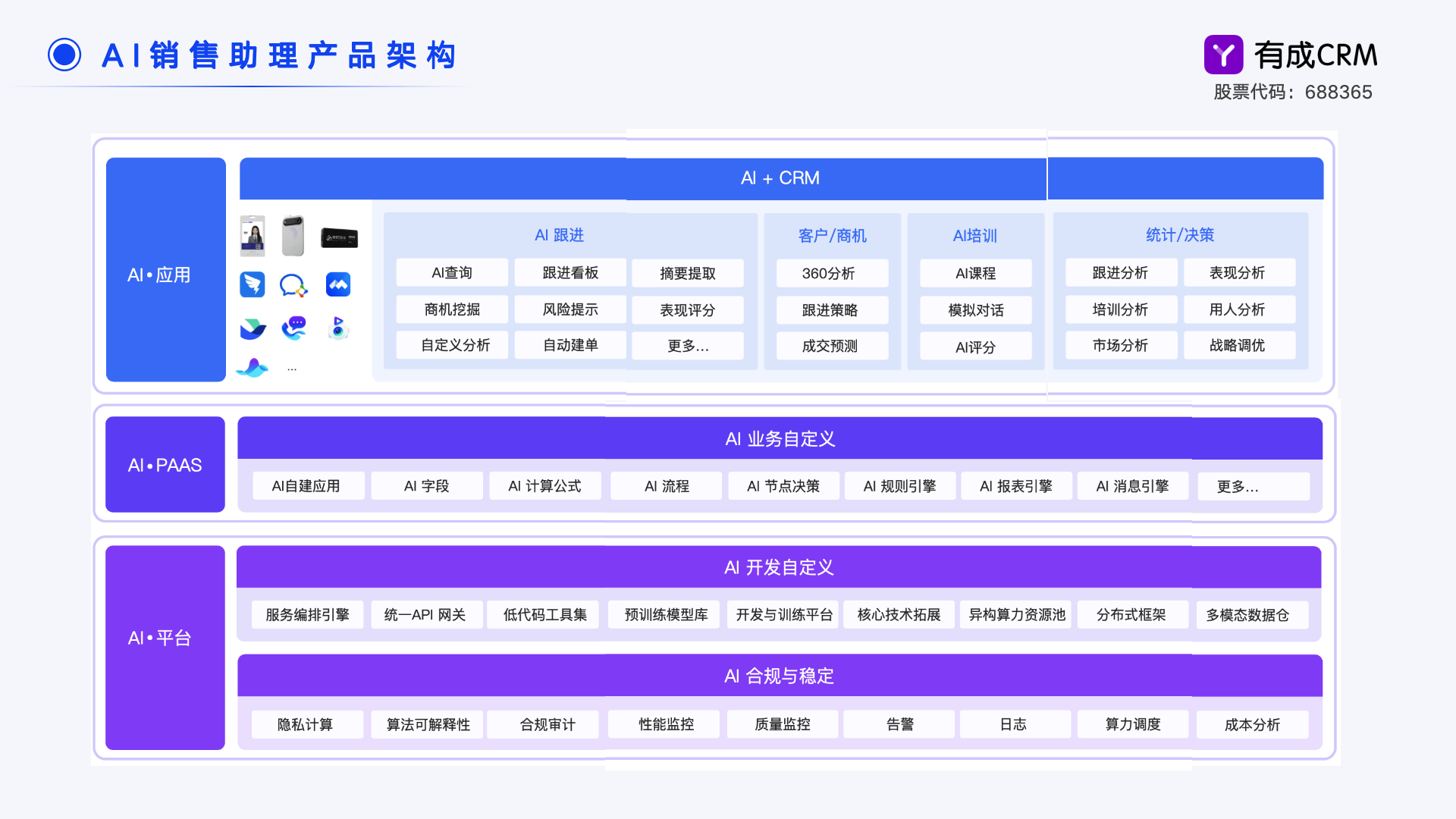Select the AI•PAAS layer block

pos(165,464)
